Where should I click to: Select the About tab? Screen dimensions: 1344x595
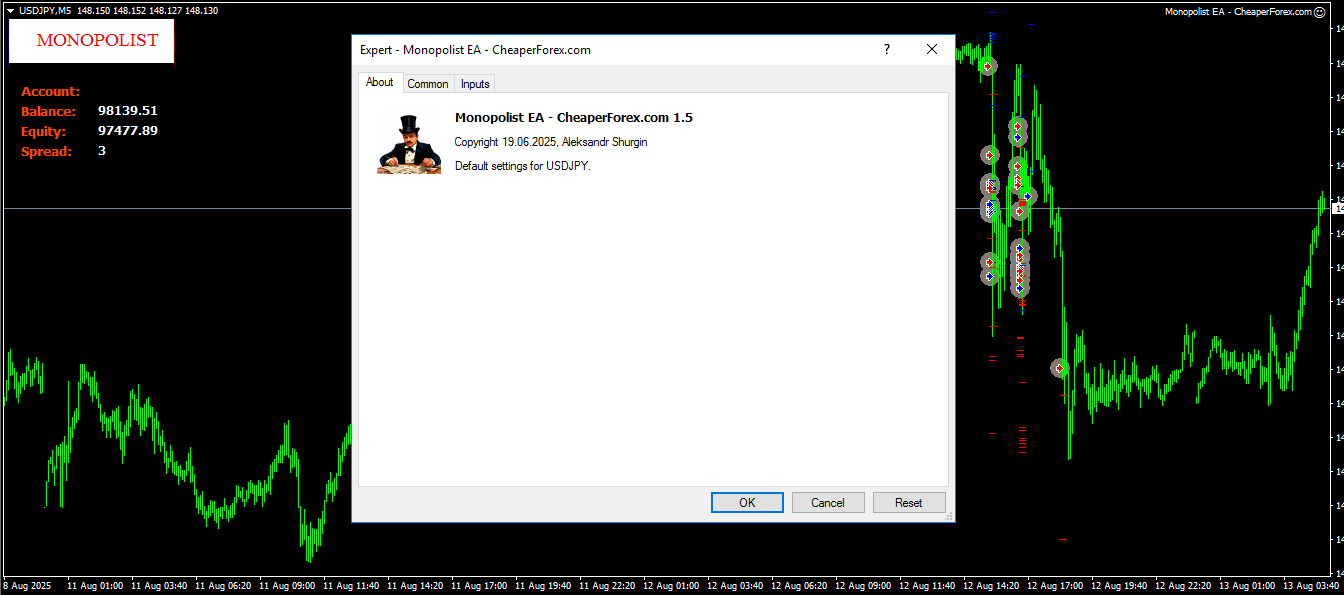tap(380, 82)
